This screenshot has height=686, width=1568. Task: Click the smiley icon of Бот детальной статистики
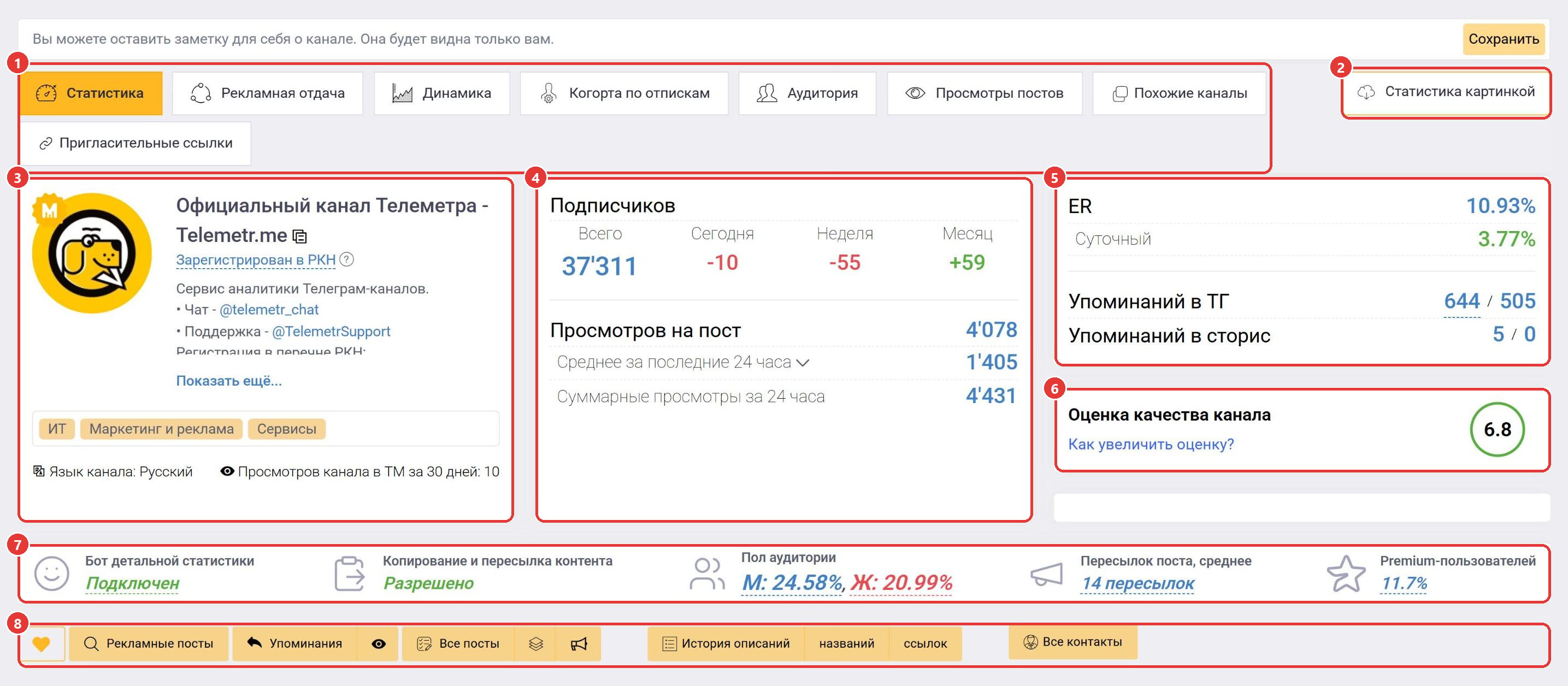pos(52,573)
